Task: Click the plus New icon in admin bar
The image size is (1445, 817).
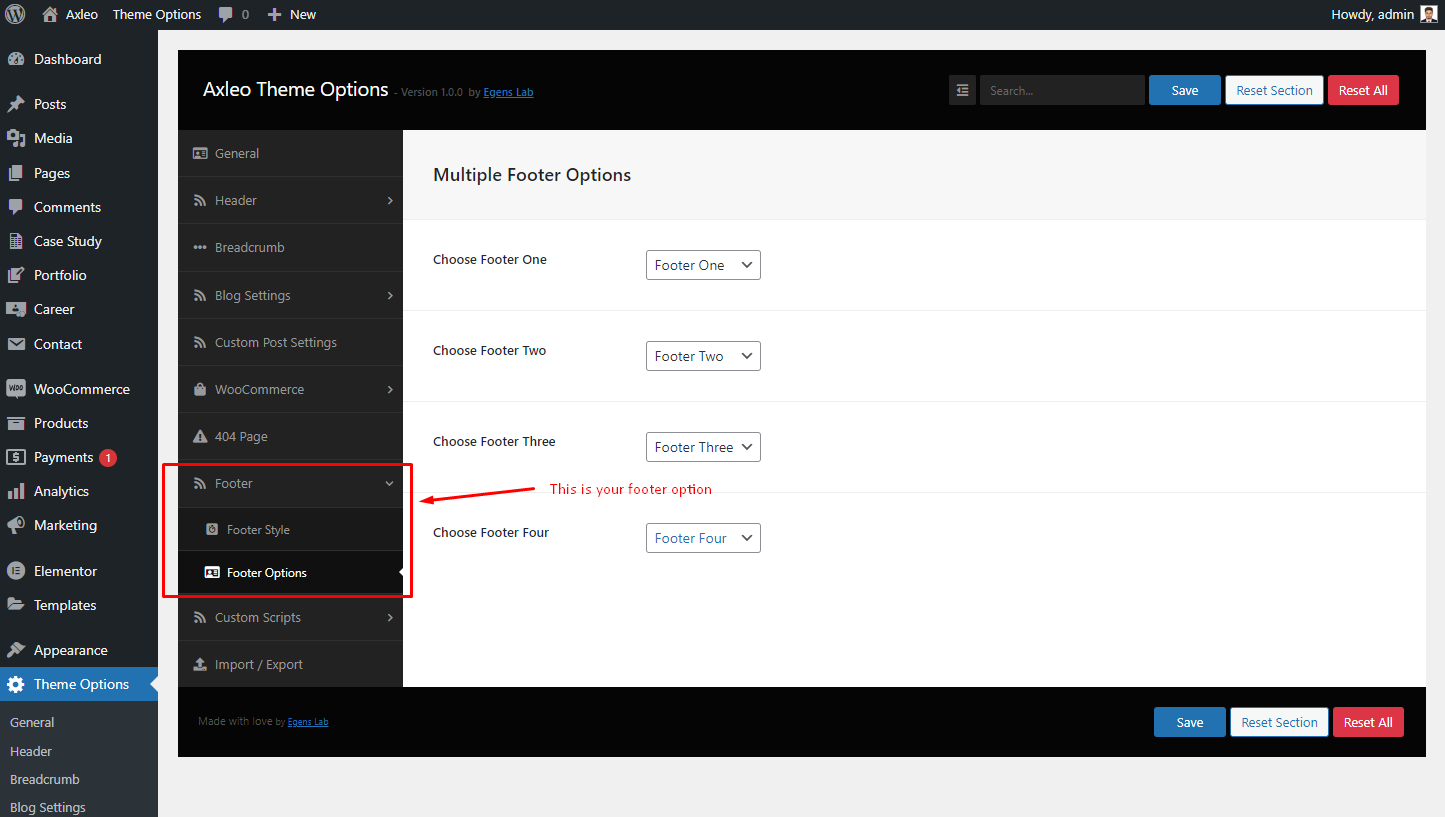Action: pyautogui.click(x=275, y=14)
